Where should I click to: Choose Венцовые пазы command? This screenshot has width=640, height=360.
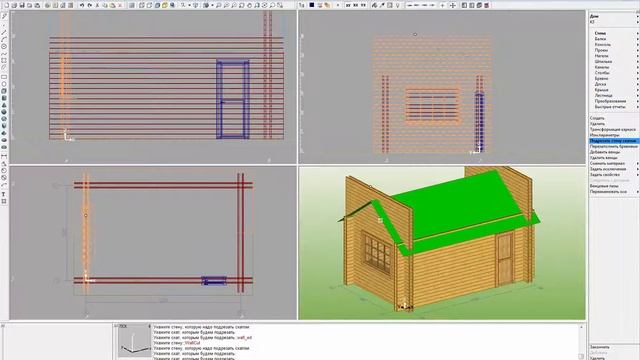coord(604,186)
